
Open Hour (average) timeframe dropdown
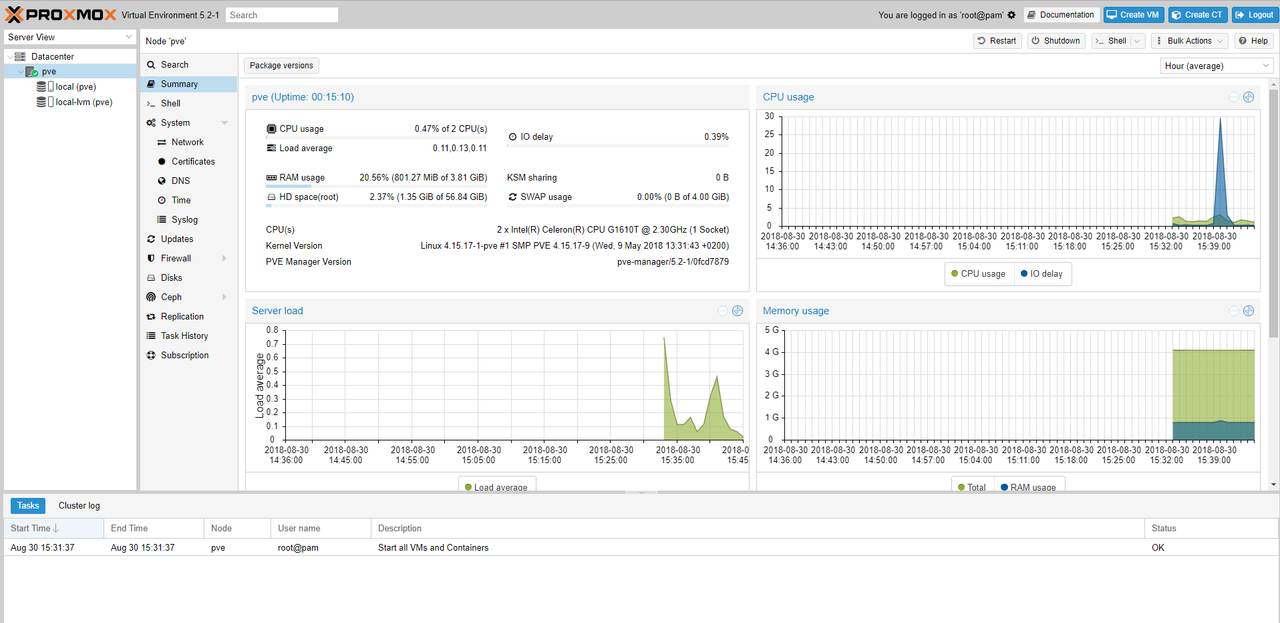point(1217,66)
